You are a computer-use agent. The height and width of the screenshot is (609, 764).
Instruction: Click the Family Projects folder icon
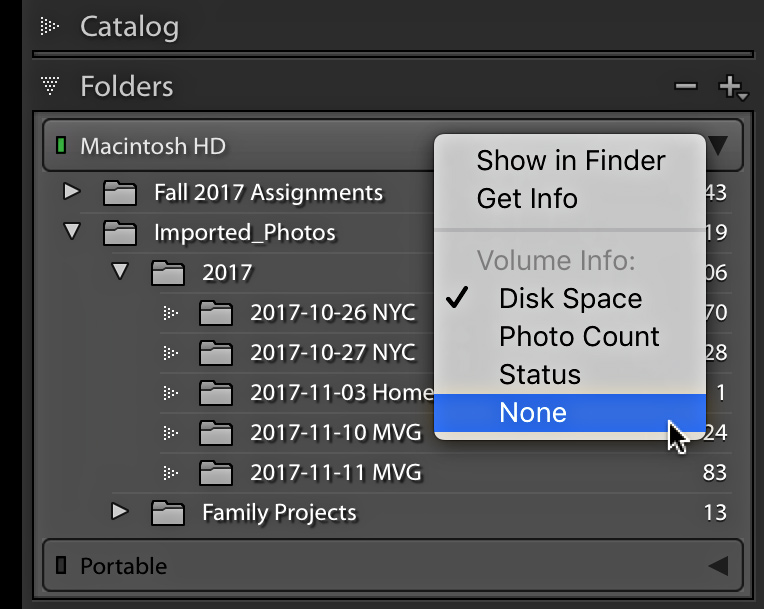pyautogui.click(x=168, y=513)
